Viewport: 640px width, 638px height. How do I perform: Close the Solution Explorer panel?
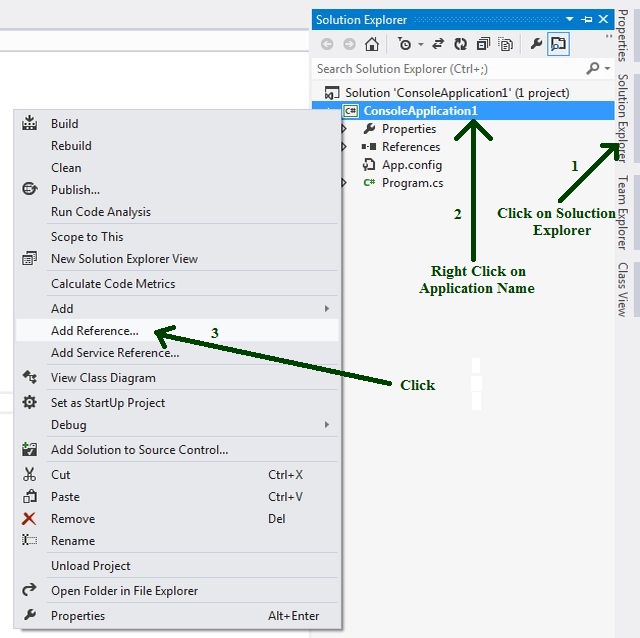(603, 19)
